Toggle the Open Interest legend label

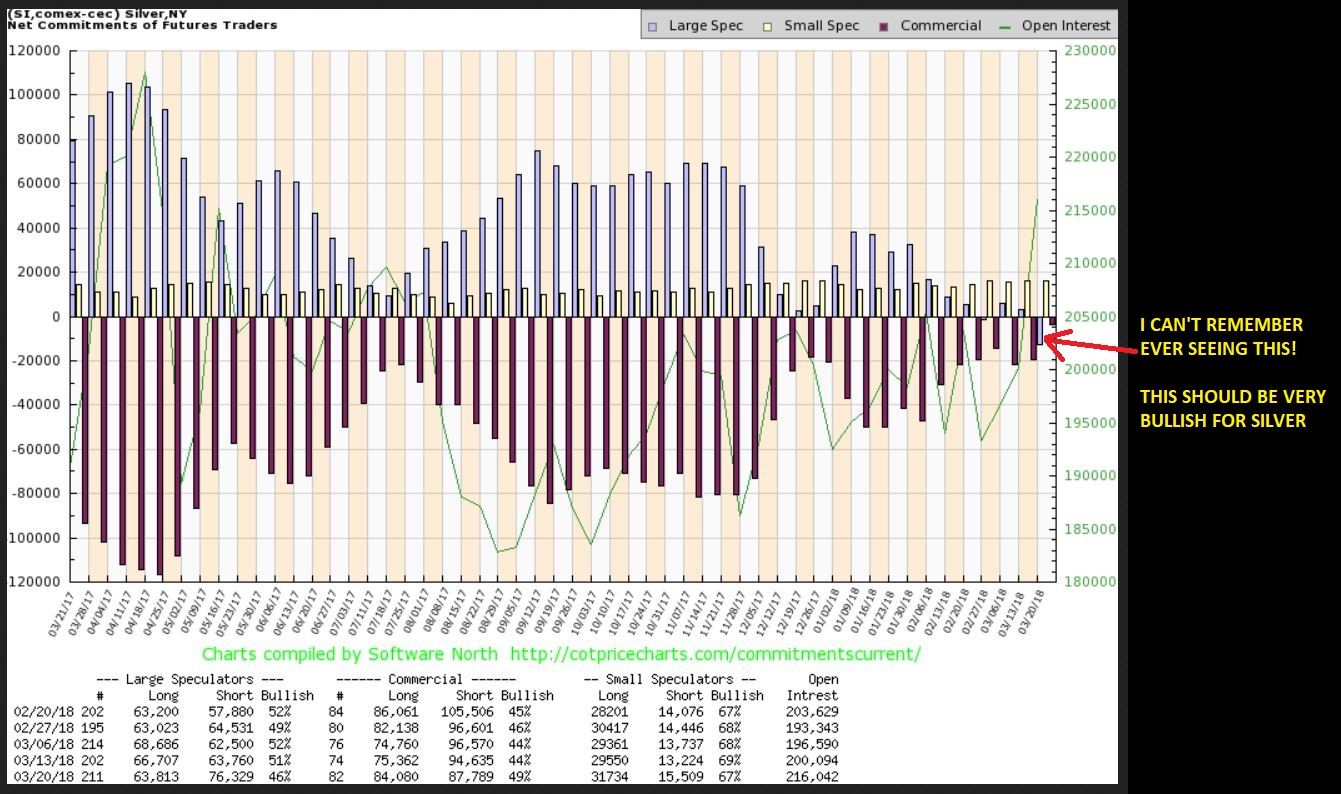[1066, 26]
